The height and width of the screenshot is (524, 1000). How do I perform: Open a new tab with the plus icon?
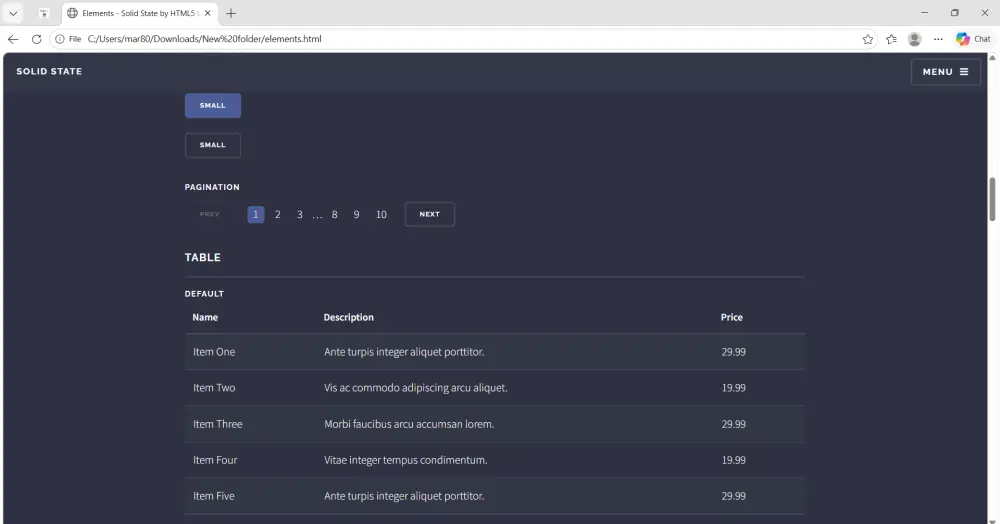point(231,13)
